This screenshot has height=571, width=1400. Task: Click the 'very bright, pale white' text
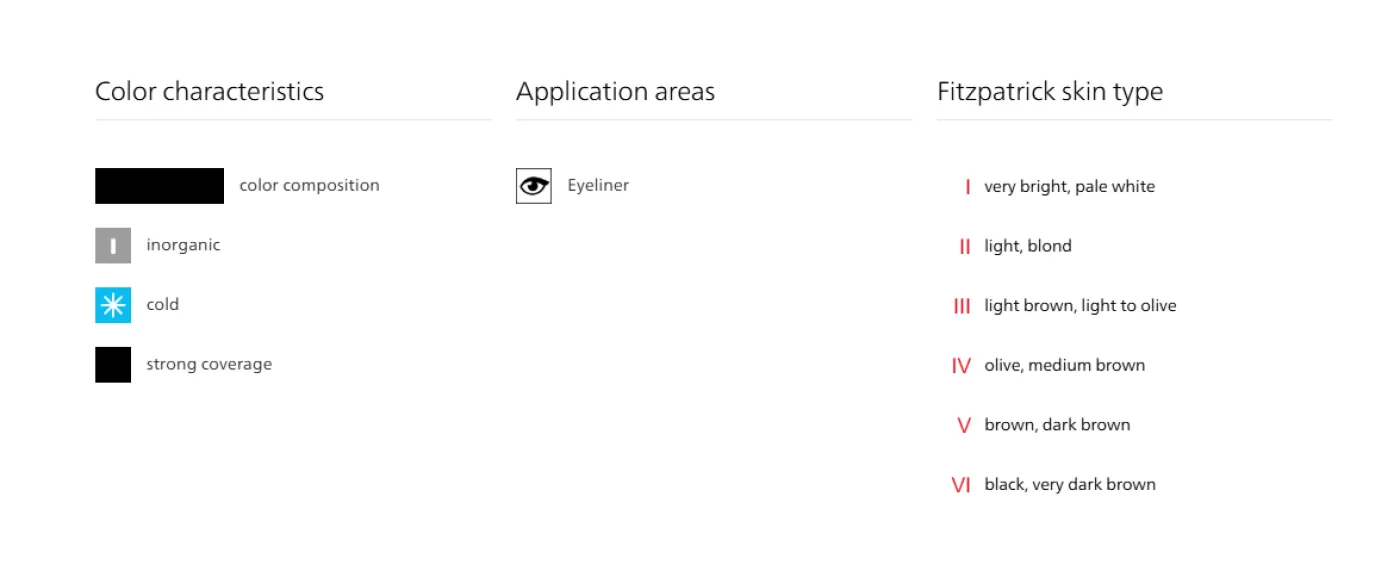[1069, 187]
